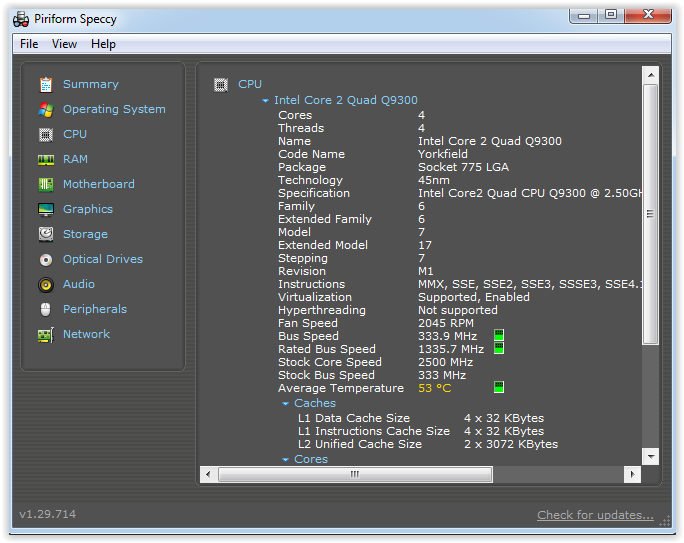Open Network section

click(x=86, y=334)
